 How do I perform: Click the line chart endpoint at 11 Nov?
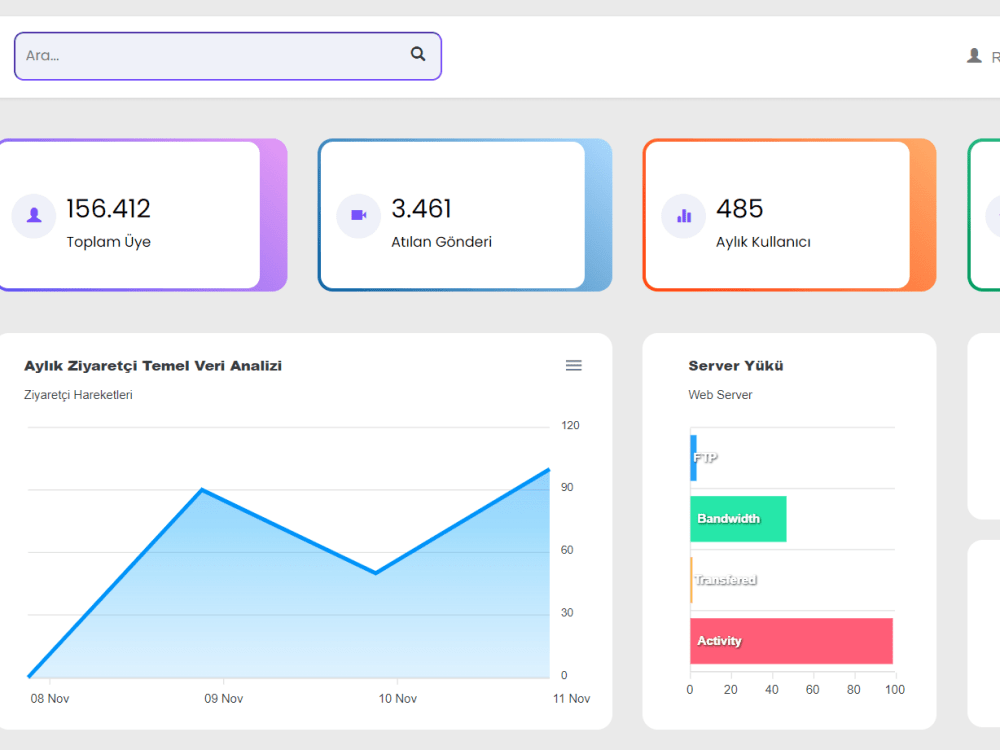click(548, 470)
